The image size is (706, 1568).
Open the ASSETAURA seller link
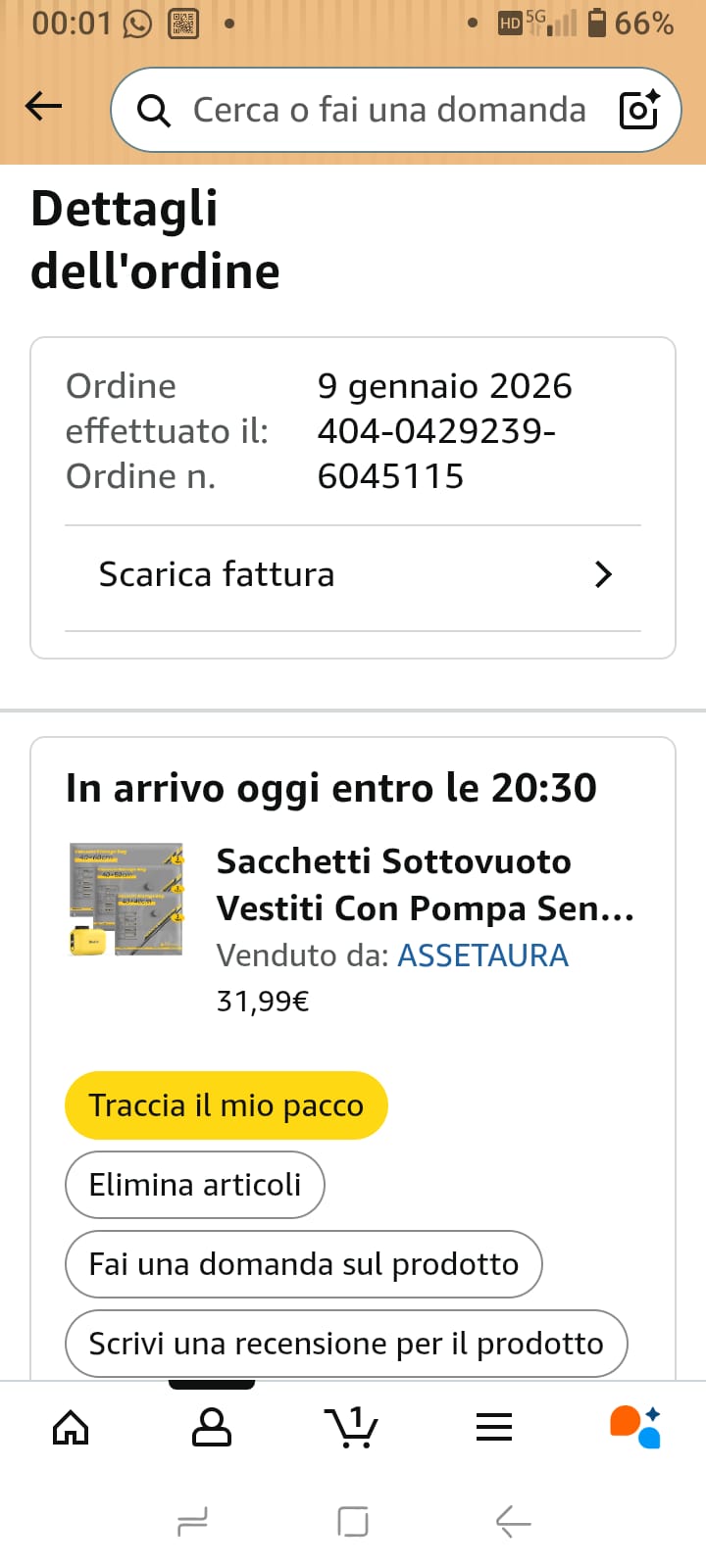pos(482,955)
